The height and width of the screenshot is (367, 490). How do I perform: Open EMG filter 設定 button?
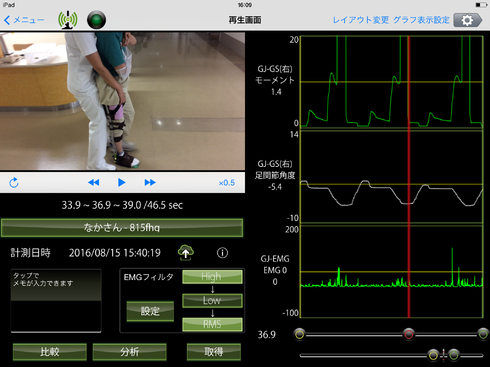pyautogui.click(x=150, y=311)
